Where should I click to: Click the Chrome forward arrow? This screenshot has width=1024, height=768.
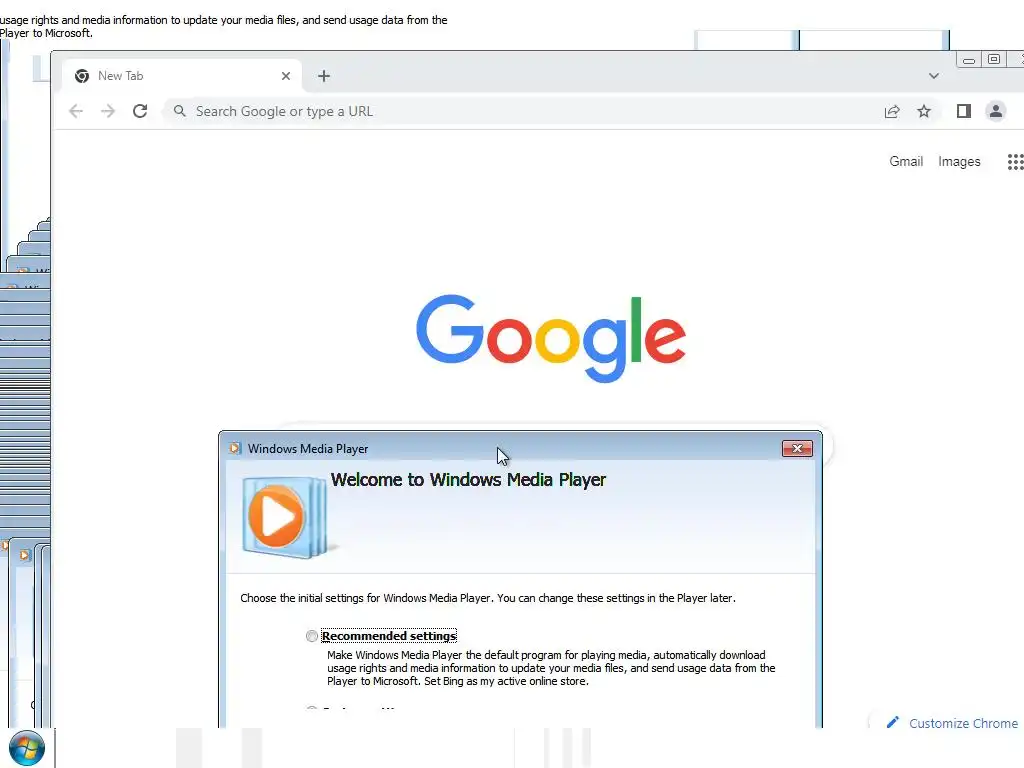108,111
